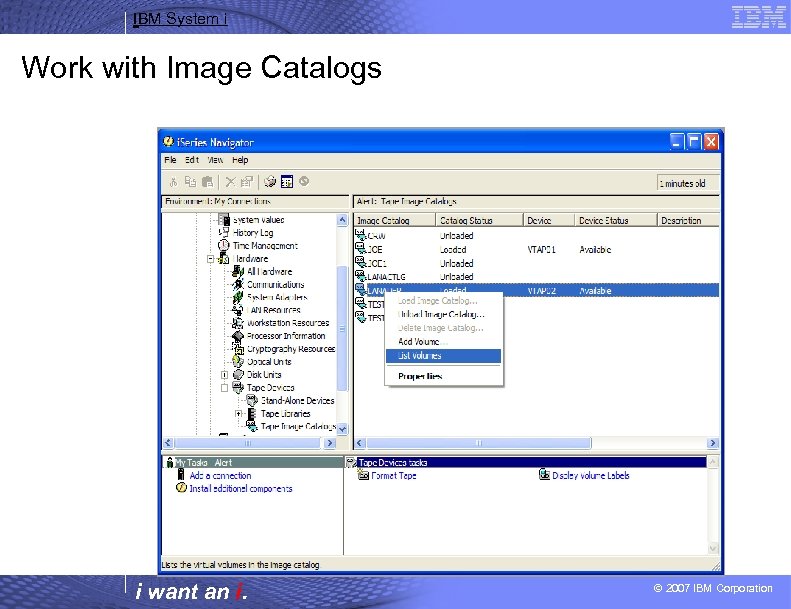Select the LAN Resources tree icon
Image resolution: width=791 pixels, height=609 pixels.
tap(238, 310)
